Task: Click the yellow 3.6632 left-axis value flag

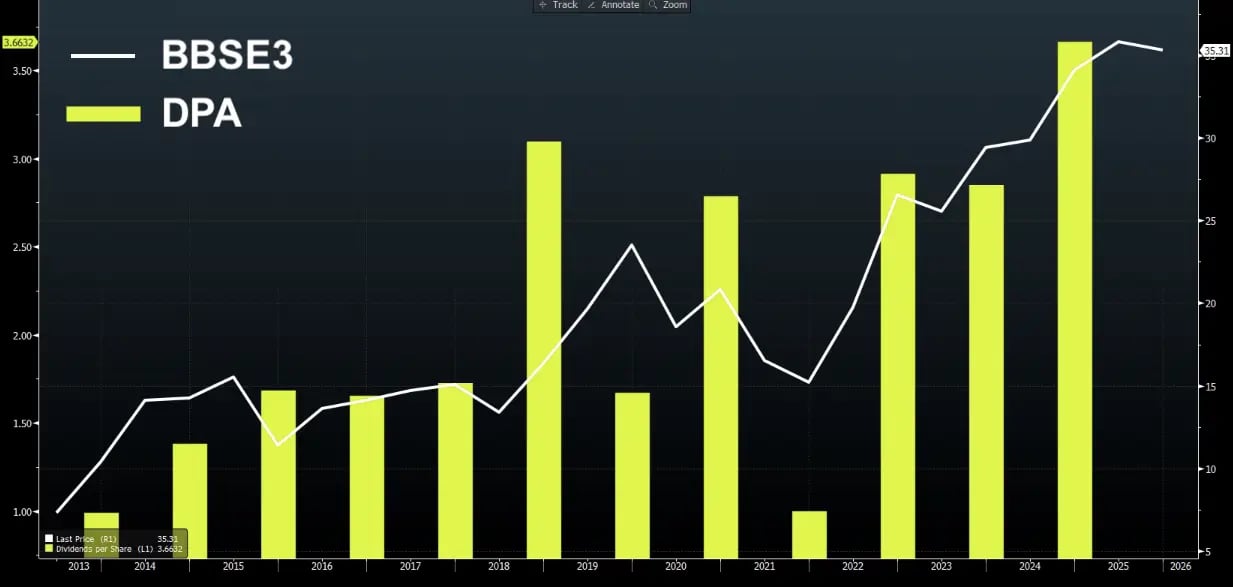Action: (19, 42)
